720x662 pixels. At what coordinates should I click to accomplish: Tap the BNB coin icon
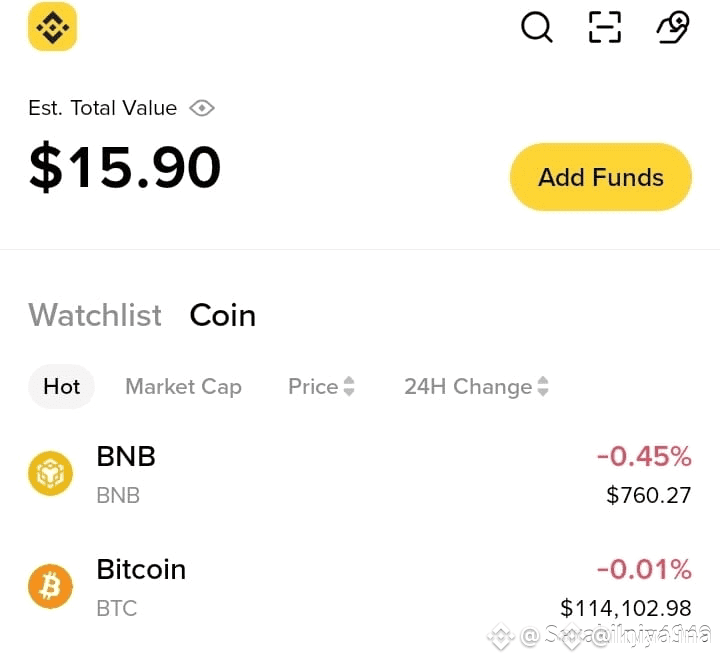(51, 473)
